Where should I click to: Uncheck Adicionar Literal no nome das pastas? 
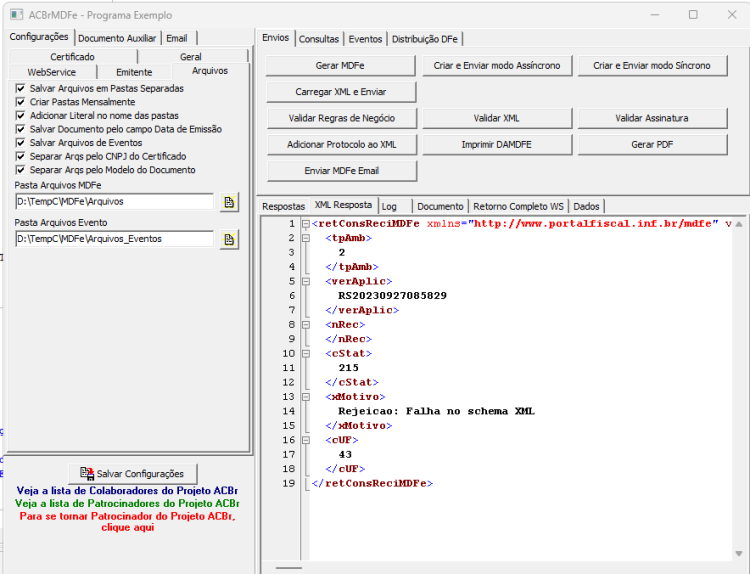[21, 115]
